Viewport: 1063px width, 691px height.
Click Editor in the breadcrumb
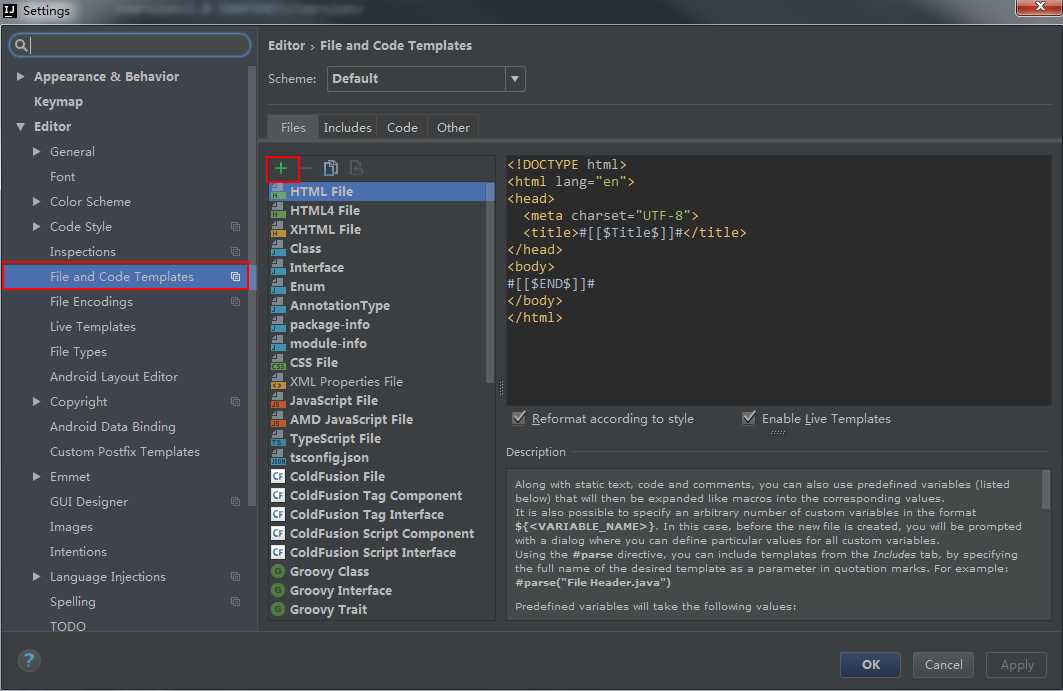point(286,45)
